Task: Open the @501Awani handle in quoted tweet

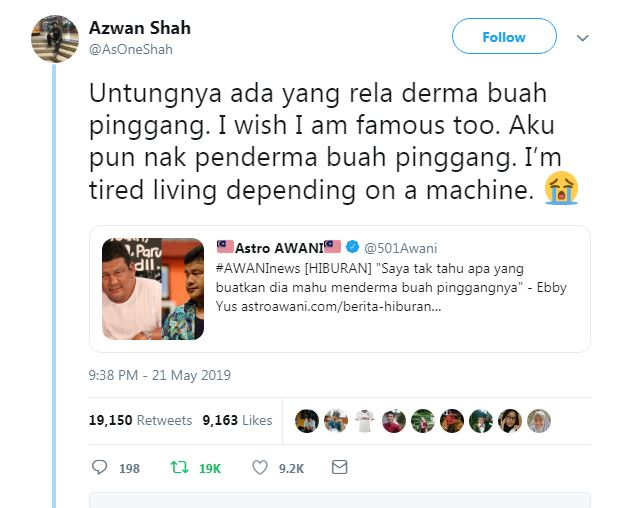Action: (401, 248)
